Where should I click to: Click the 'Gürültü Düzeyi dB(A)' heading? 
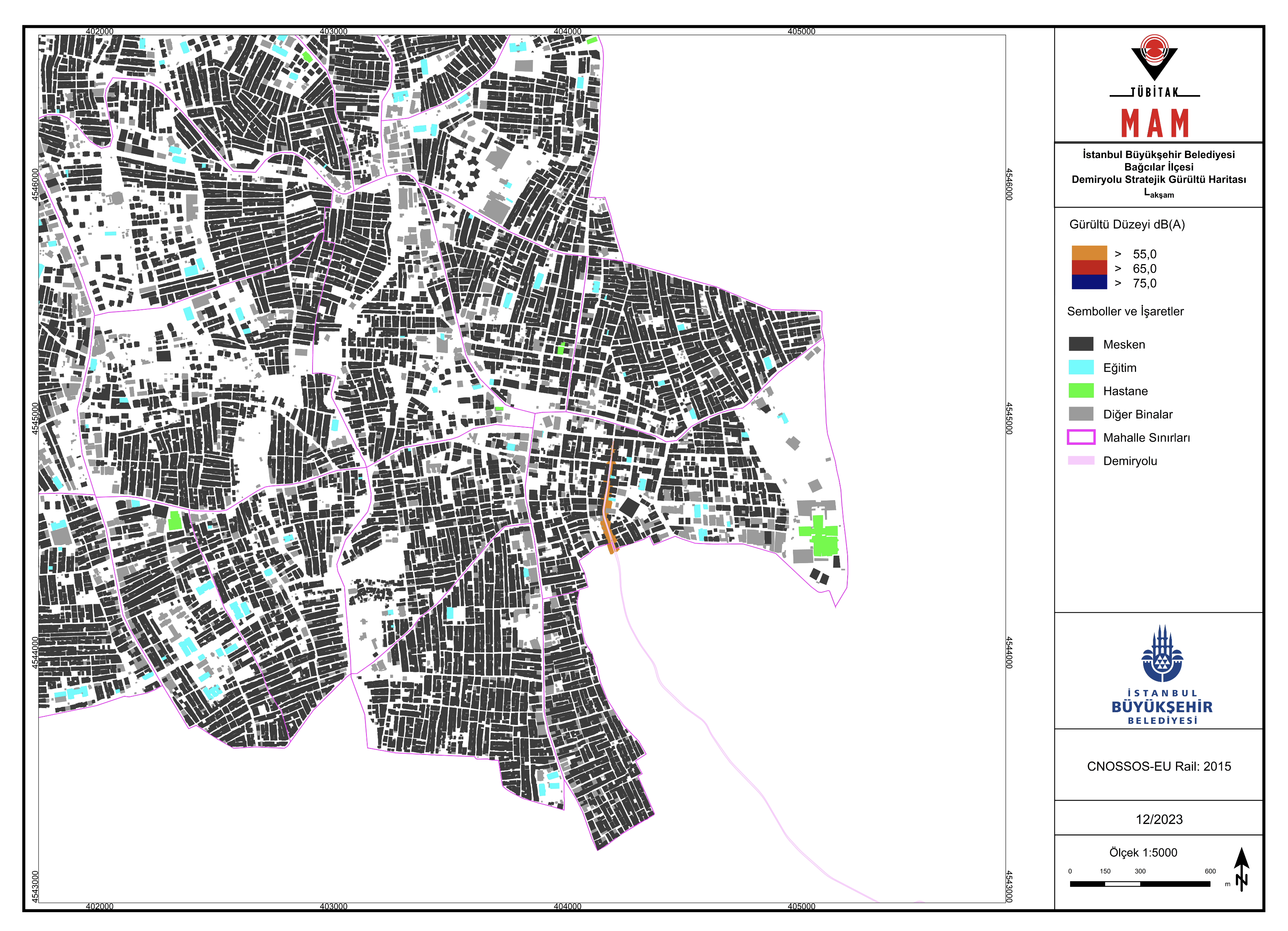click(x=1127, y=224)
